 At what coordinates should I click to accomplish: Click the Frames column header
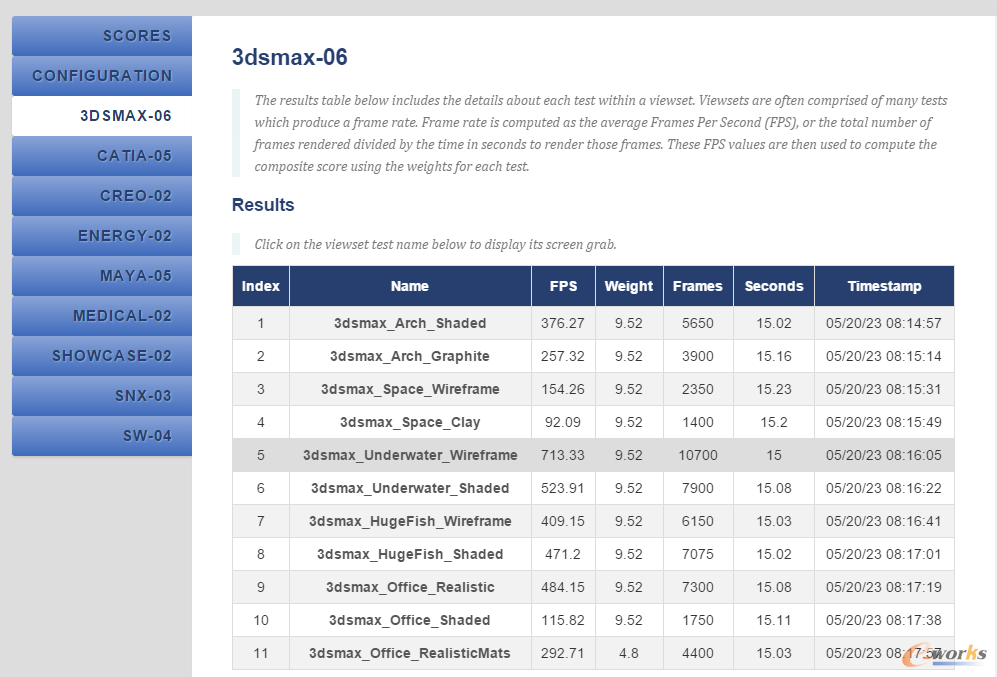tap(698, 286)
